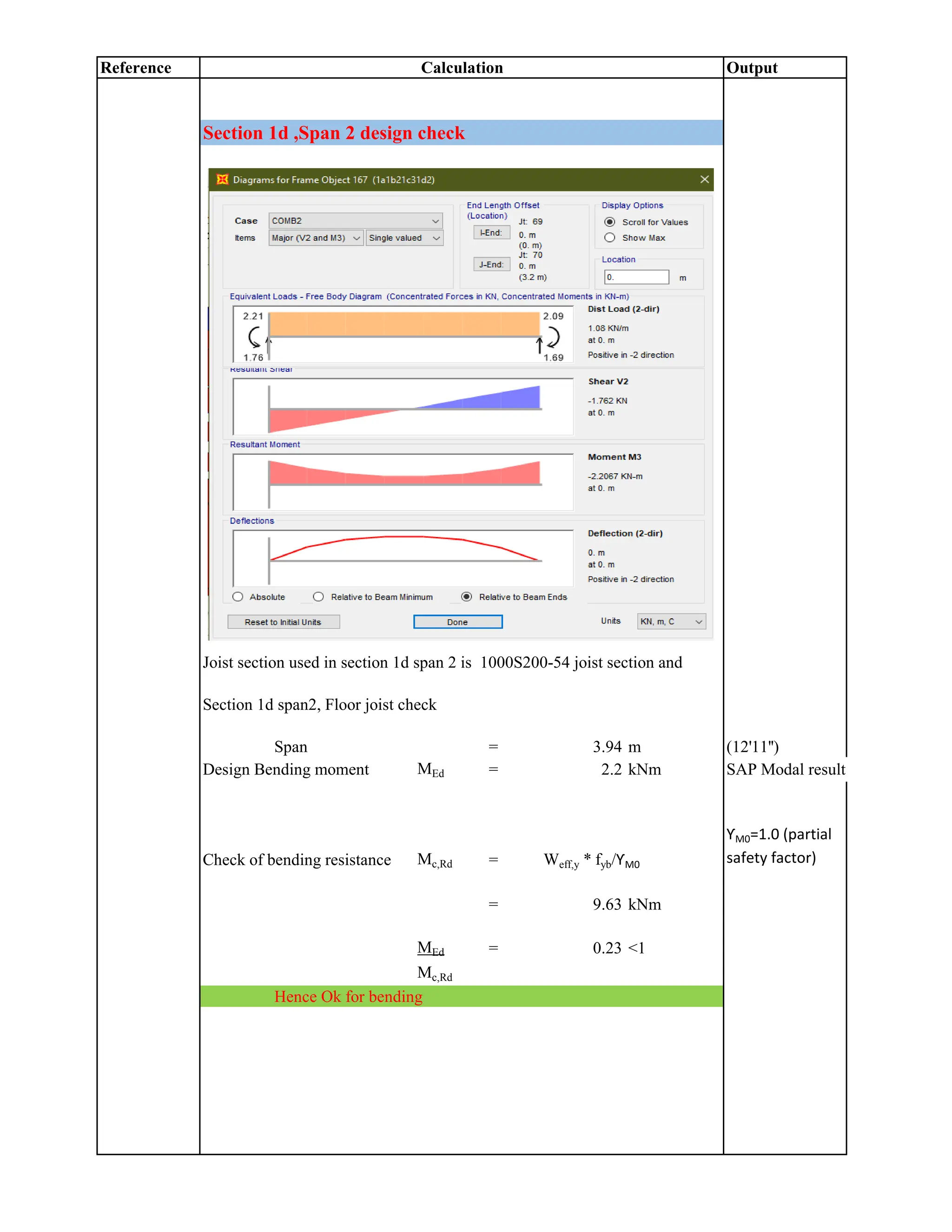
Task: Click the Location input field
Action: click(x=637, y=277)
